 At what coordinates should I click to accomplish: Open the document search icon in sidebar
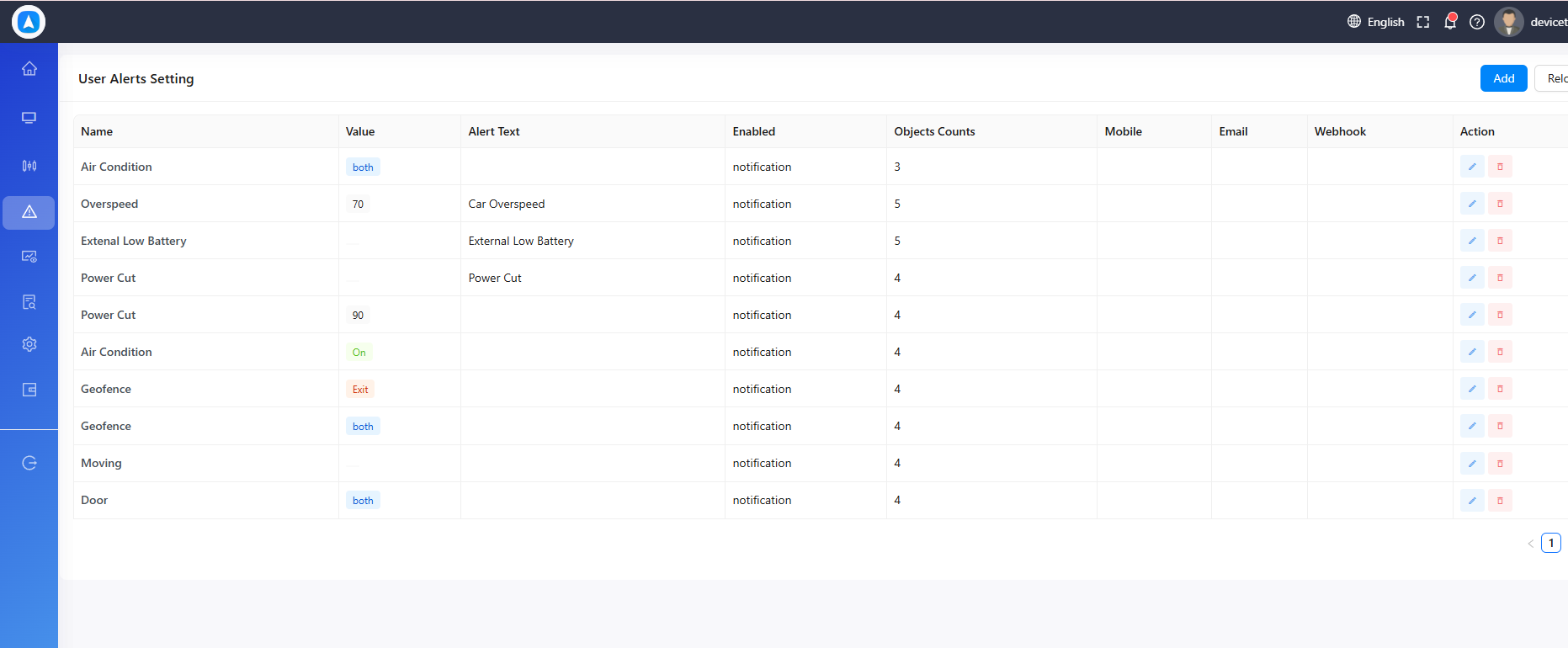click(29, 302)
